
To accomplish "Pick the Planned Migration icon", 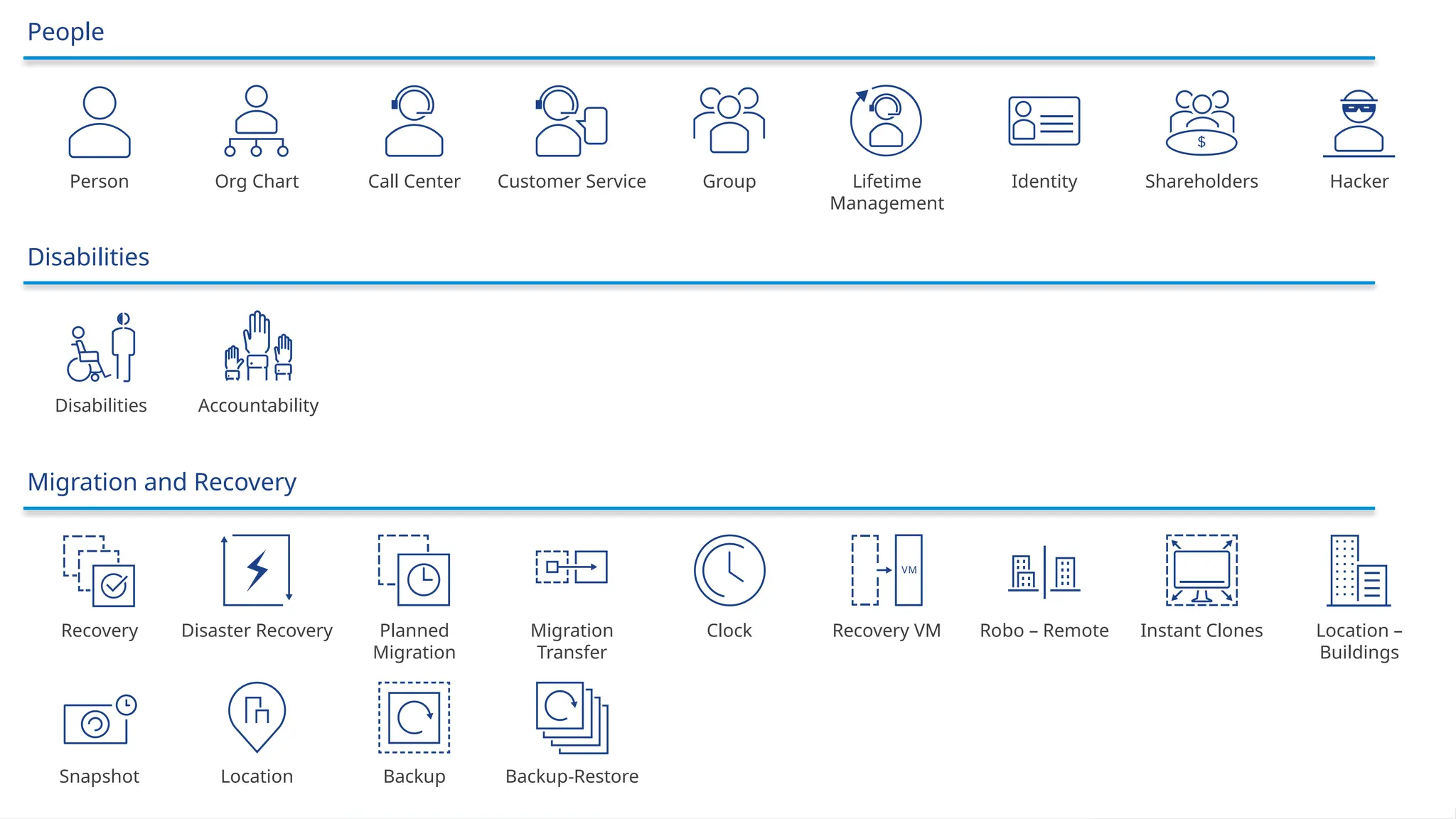I will coord(414,570).
